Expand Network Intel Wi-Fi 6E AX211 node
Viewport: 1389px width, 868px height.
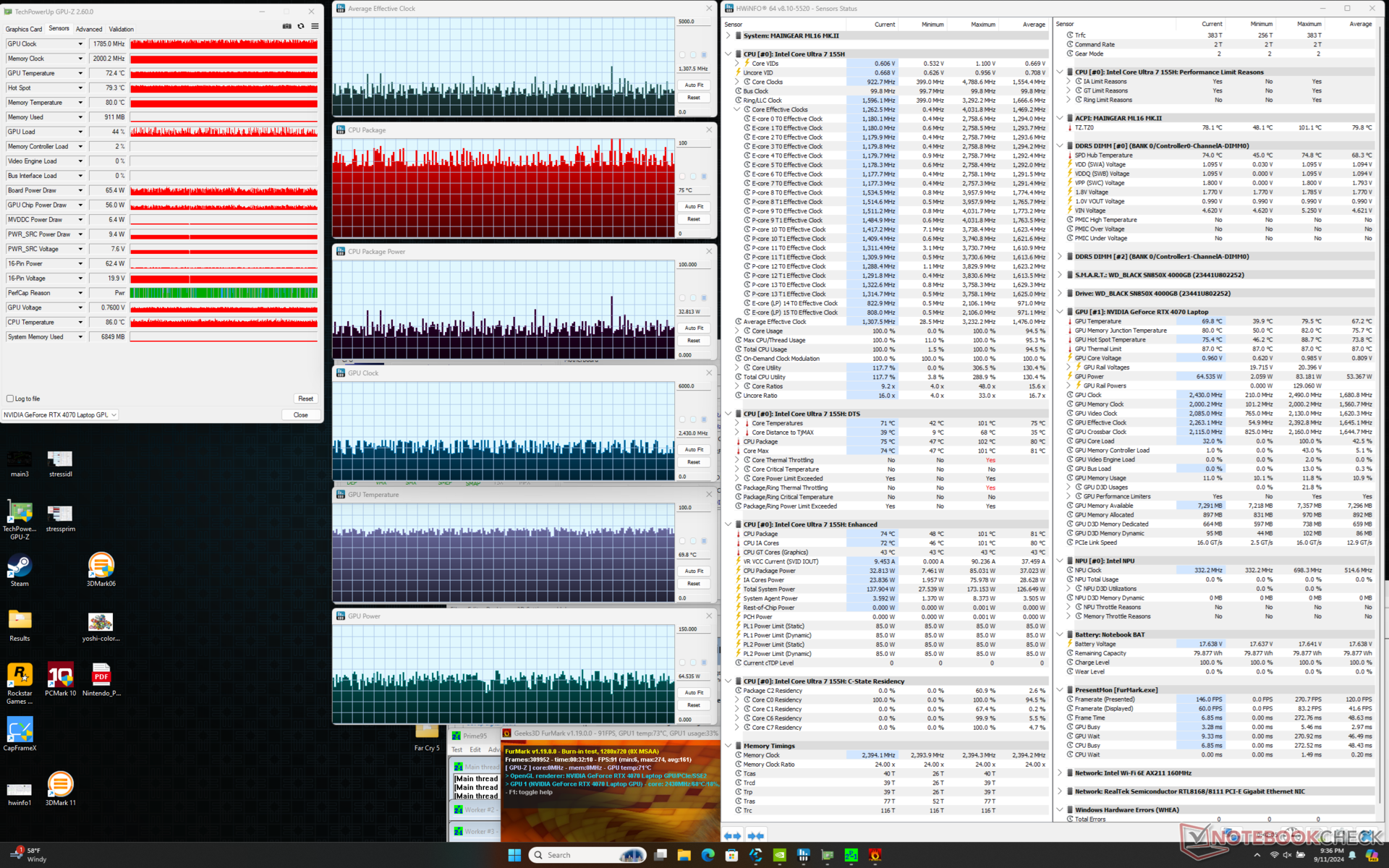1060,773
